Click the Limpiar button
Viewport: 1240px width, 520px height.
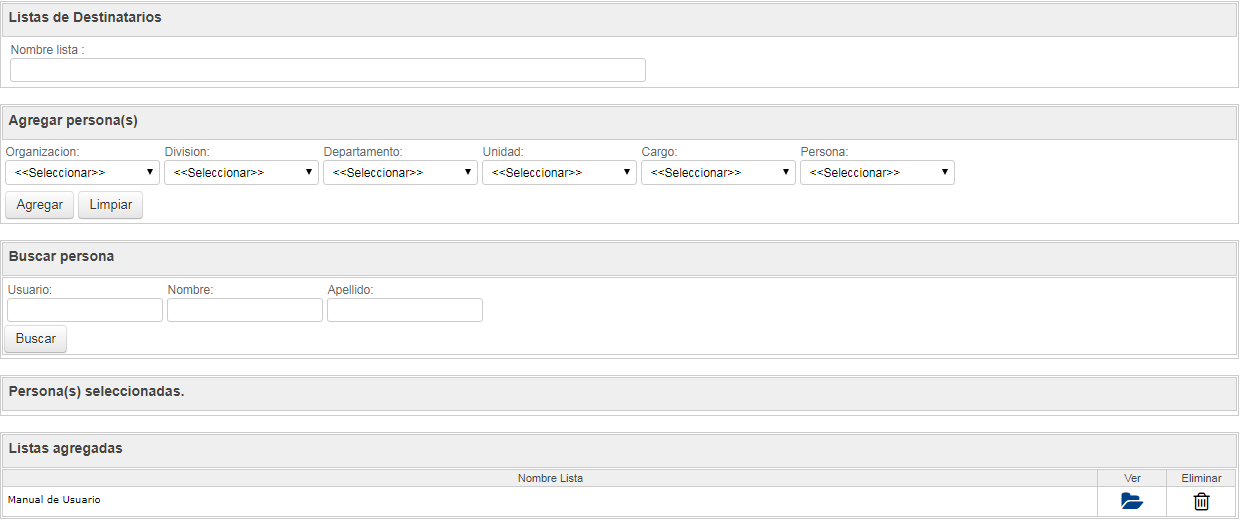pyautogui.click(x=111, y=204)
